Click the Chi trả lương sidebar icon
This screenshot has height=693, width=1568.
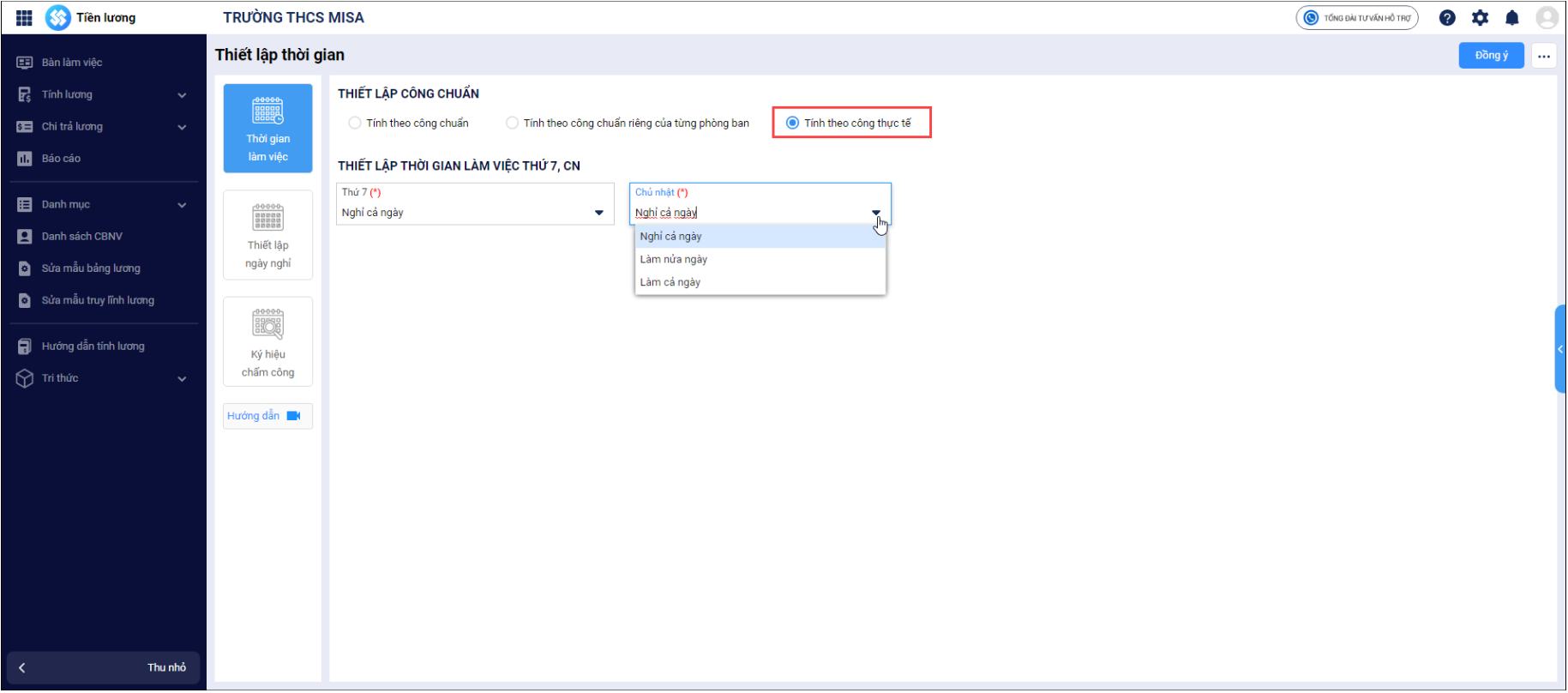(25, 127)
